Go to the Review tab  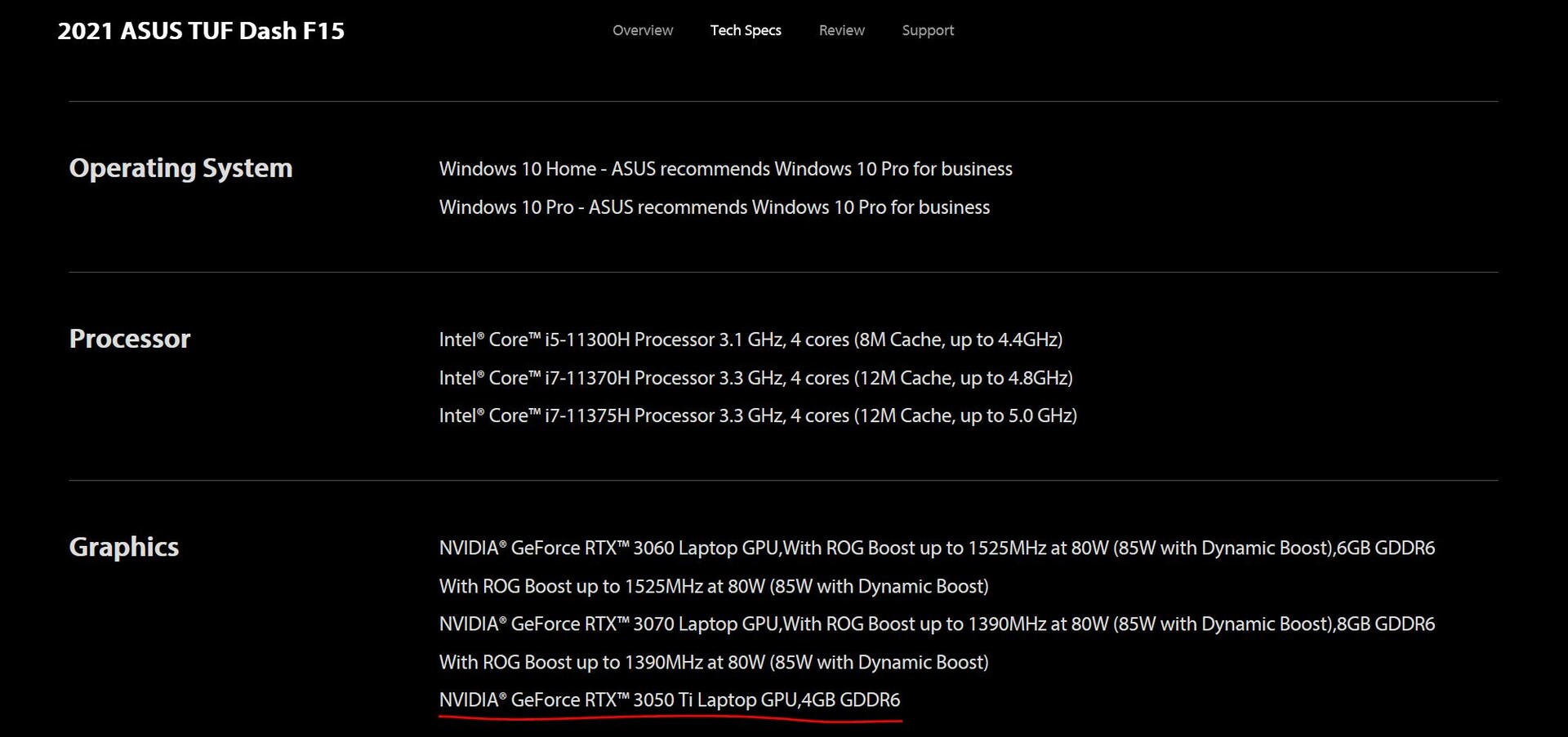[x=841, y=30]
